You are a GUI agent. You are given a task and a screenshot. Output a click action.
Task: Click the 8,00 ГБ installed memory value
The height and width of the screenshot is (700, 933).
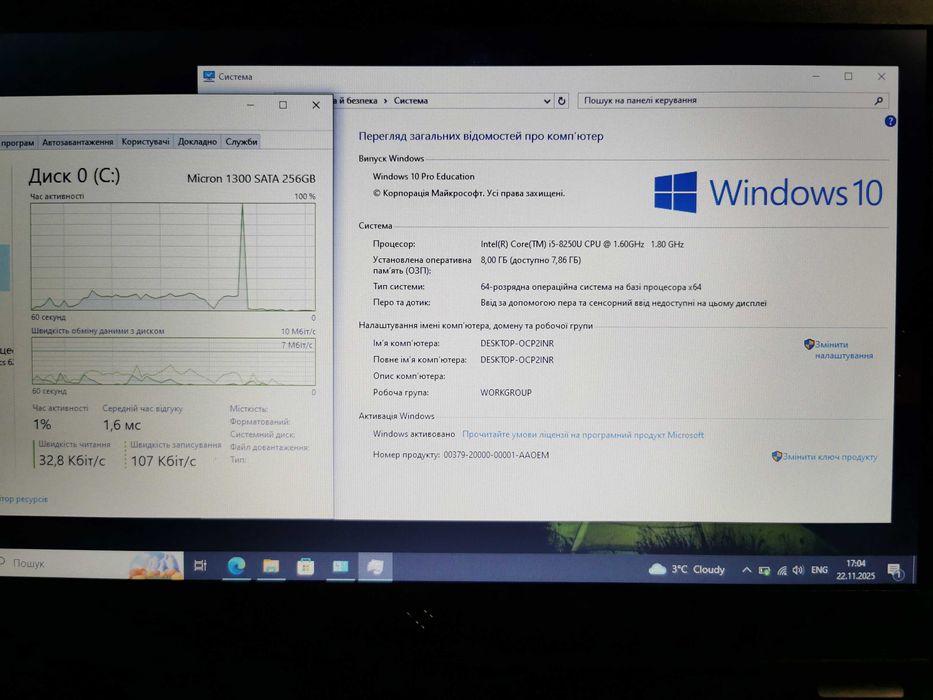531,260
